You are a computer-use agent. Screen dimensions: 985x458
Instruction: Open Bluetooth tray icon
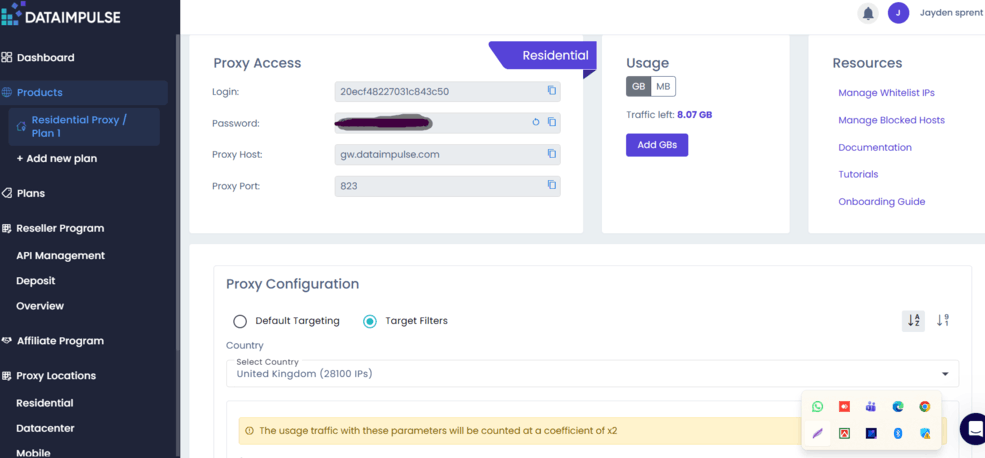pos(898,433)
